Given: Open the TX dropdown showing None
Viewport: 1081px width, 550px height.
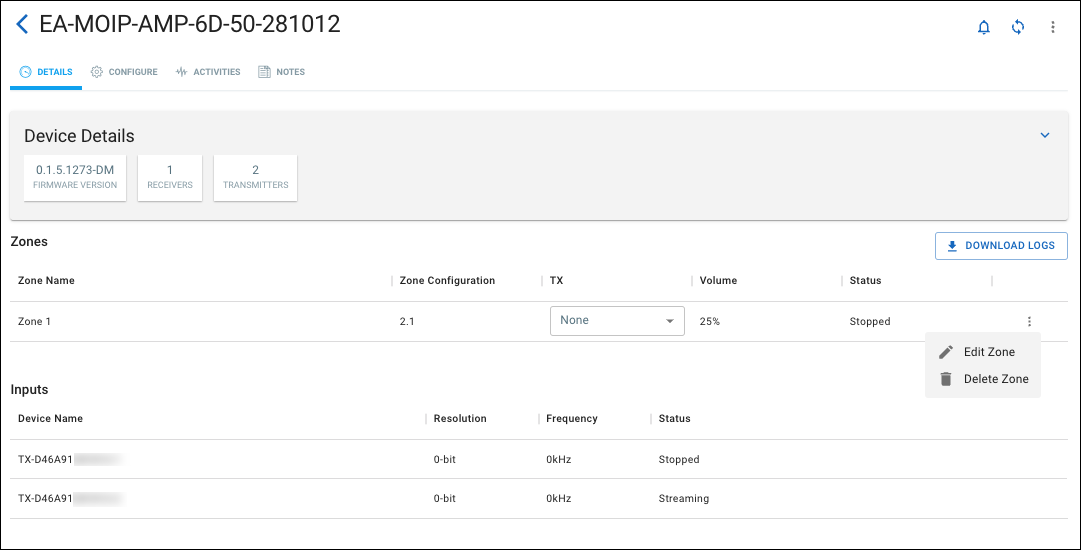Looking at the screenshot, I should pyautogui.click(x=617, y=321).
